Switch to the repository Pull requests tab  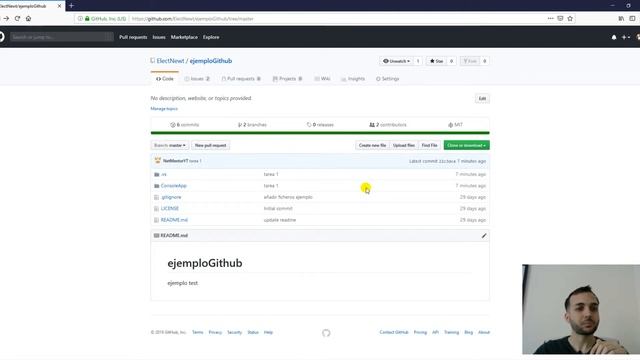(241, 79)
